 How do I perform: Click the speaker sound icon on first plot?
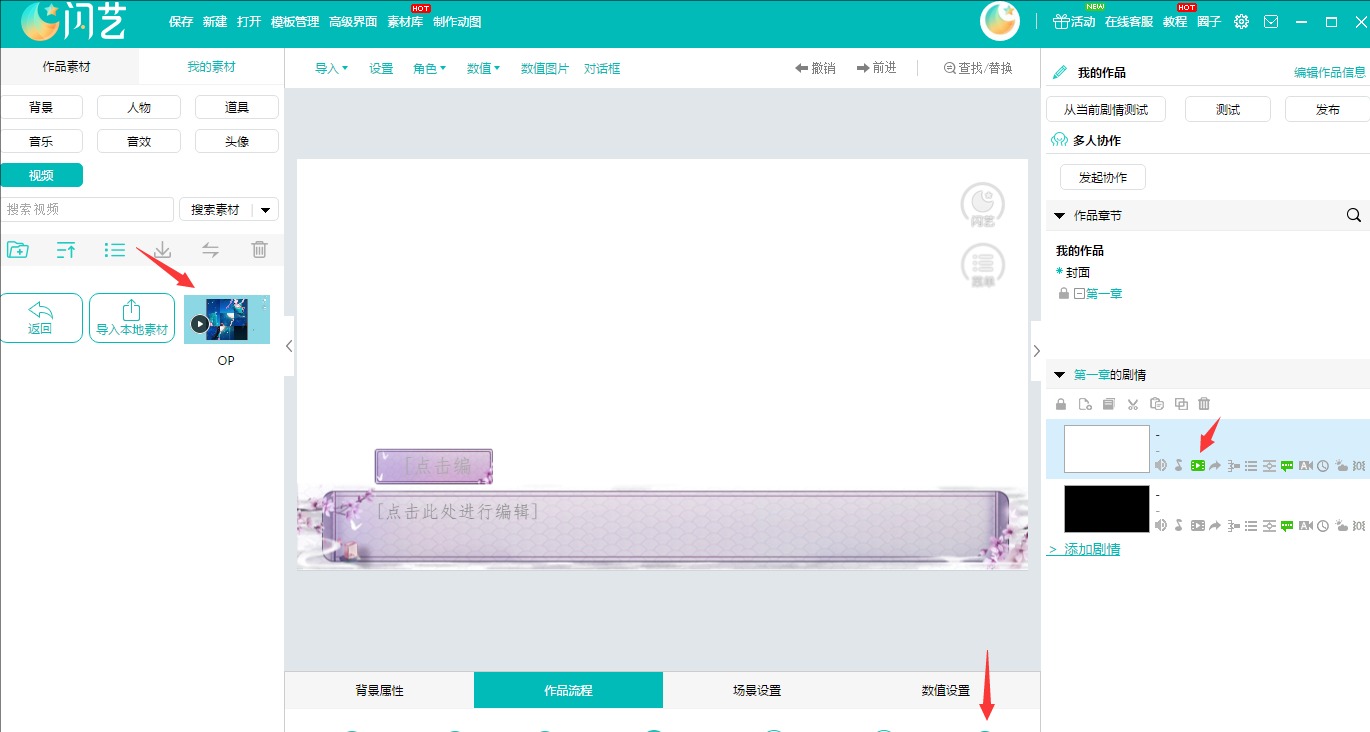click(x=1161, y=466)
